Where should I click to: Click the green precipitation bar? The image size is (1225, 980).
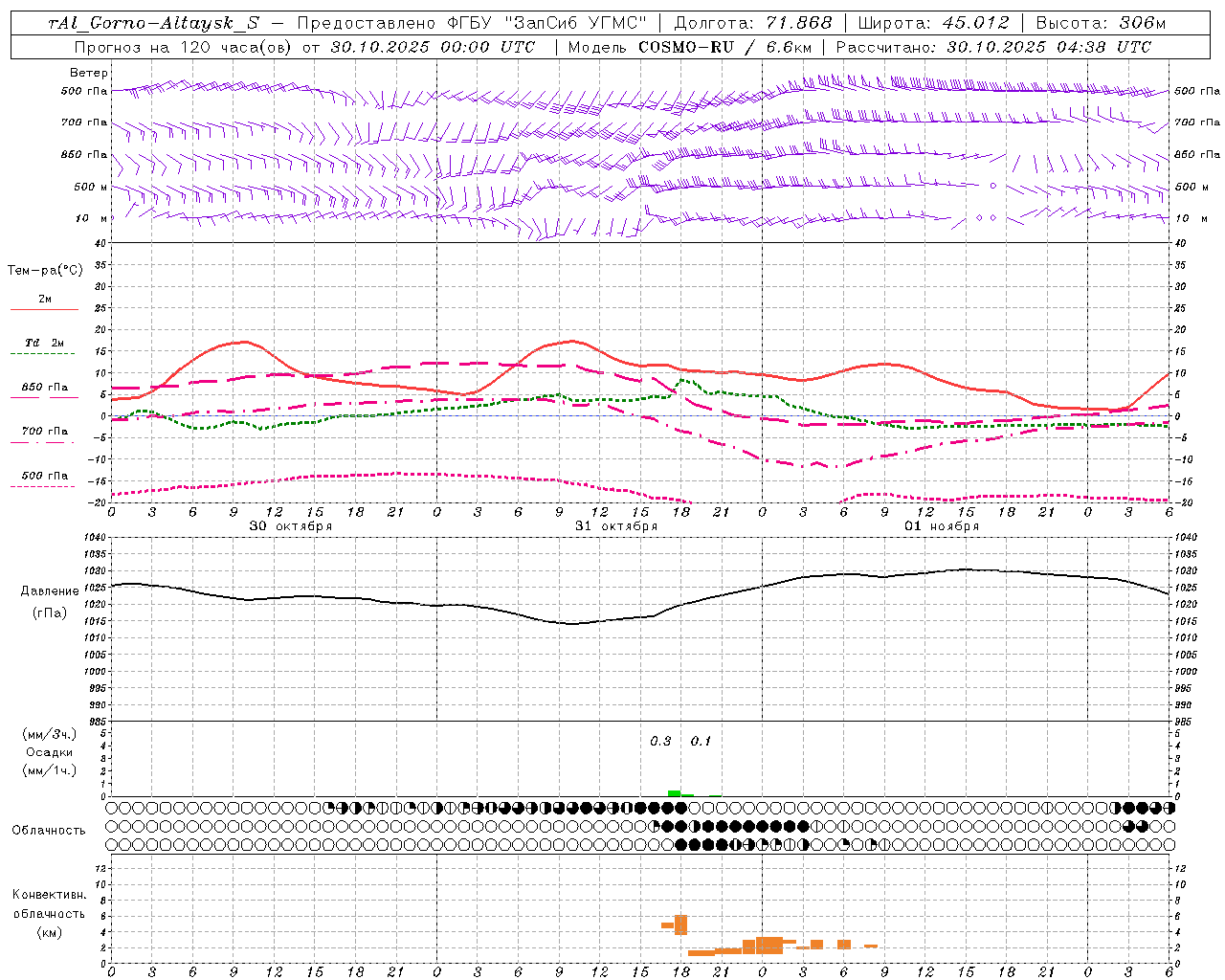pos(674,793)
